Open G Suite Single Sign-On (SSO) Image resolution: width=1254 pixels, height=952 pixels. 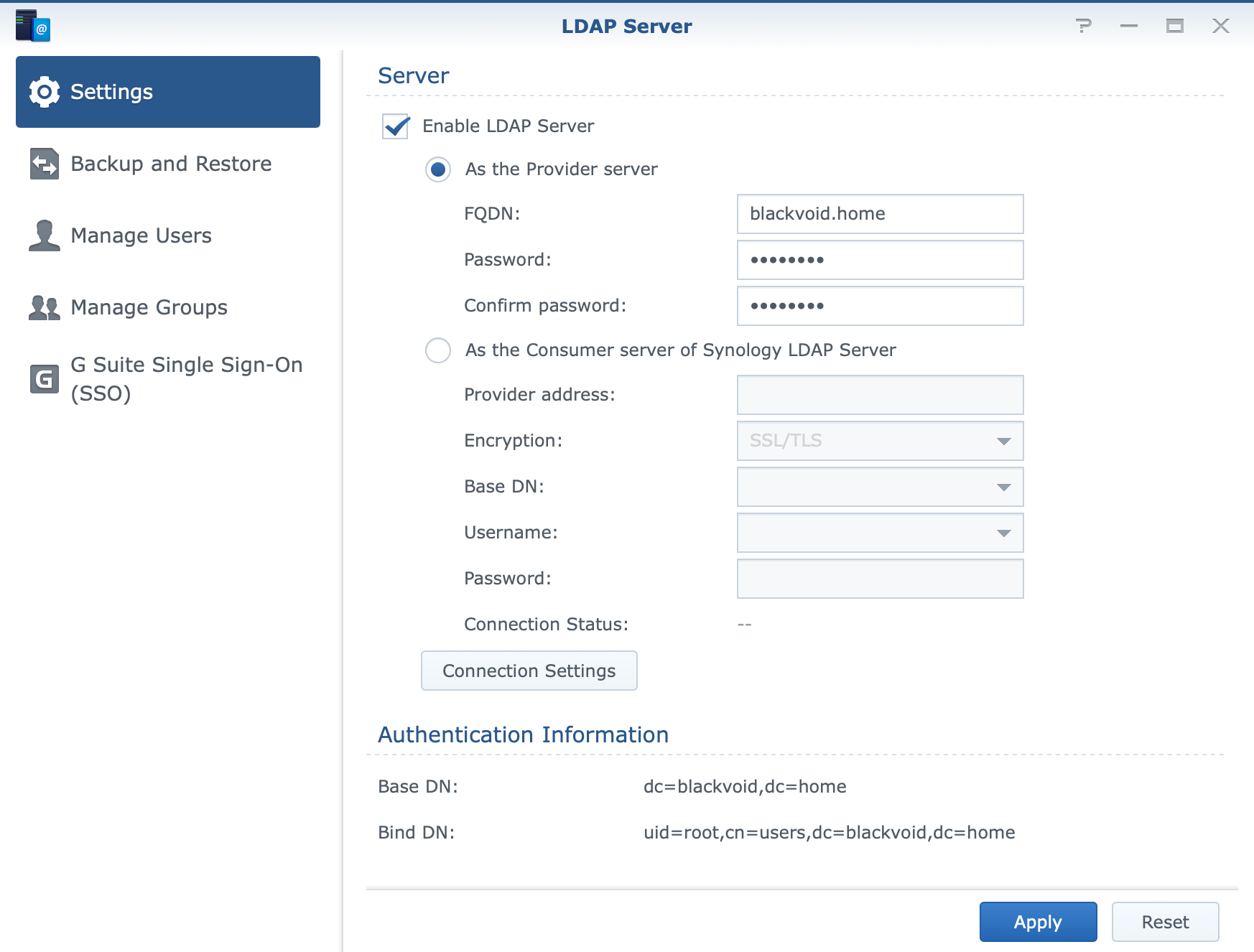click(x=168, y=379)
